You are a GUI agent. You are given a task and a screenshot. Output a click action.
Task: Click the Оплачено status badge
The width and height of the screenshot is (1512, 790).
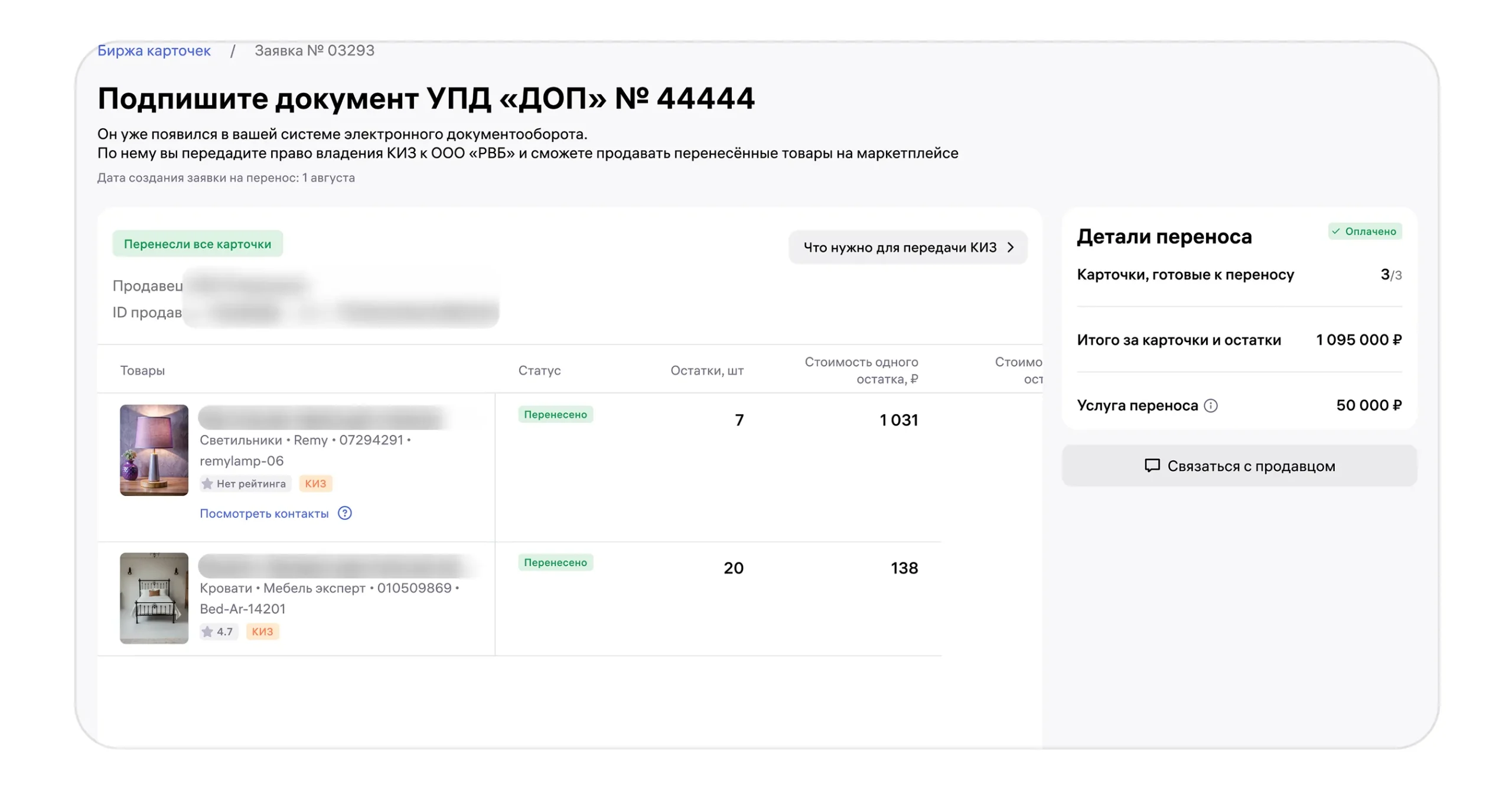pos(1364,231)
